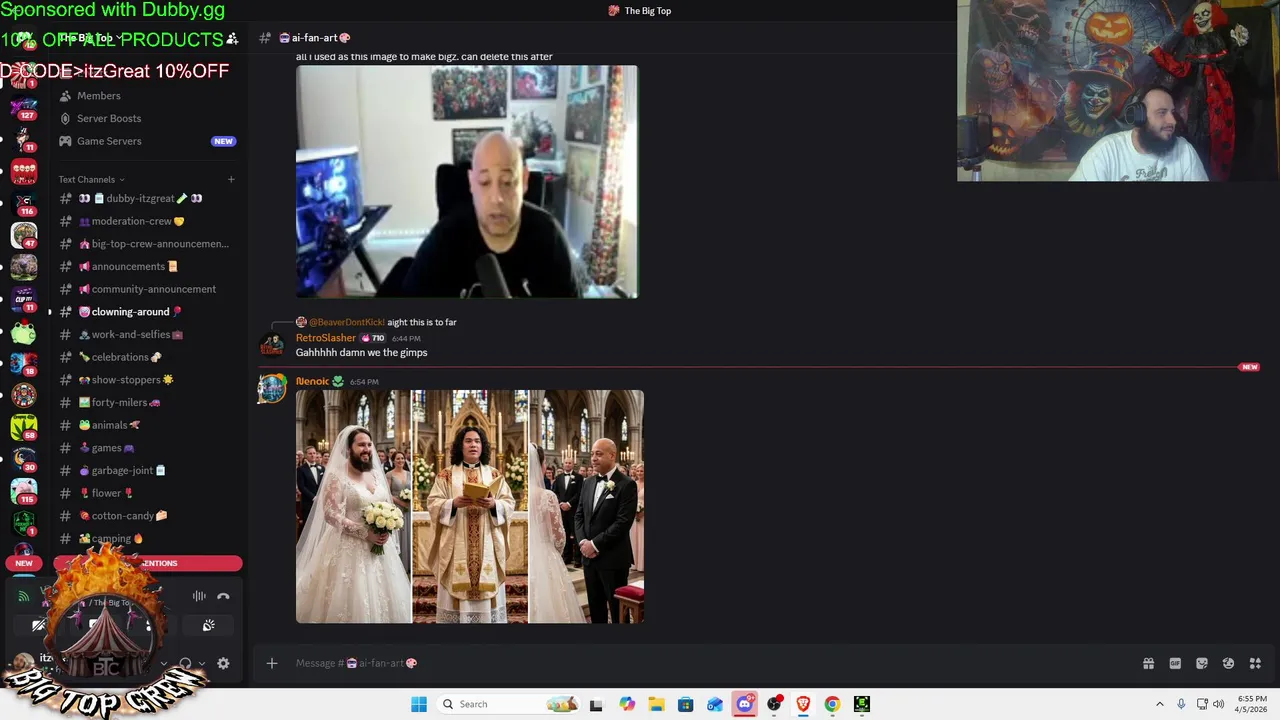Open the games channel
This screenshot has width=1280, height=720.
click(x=148, y=448)
